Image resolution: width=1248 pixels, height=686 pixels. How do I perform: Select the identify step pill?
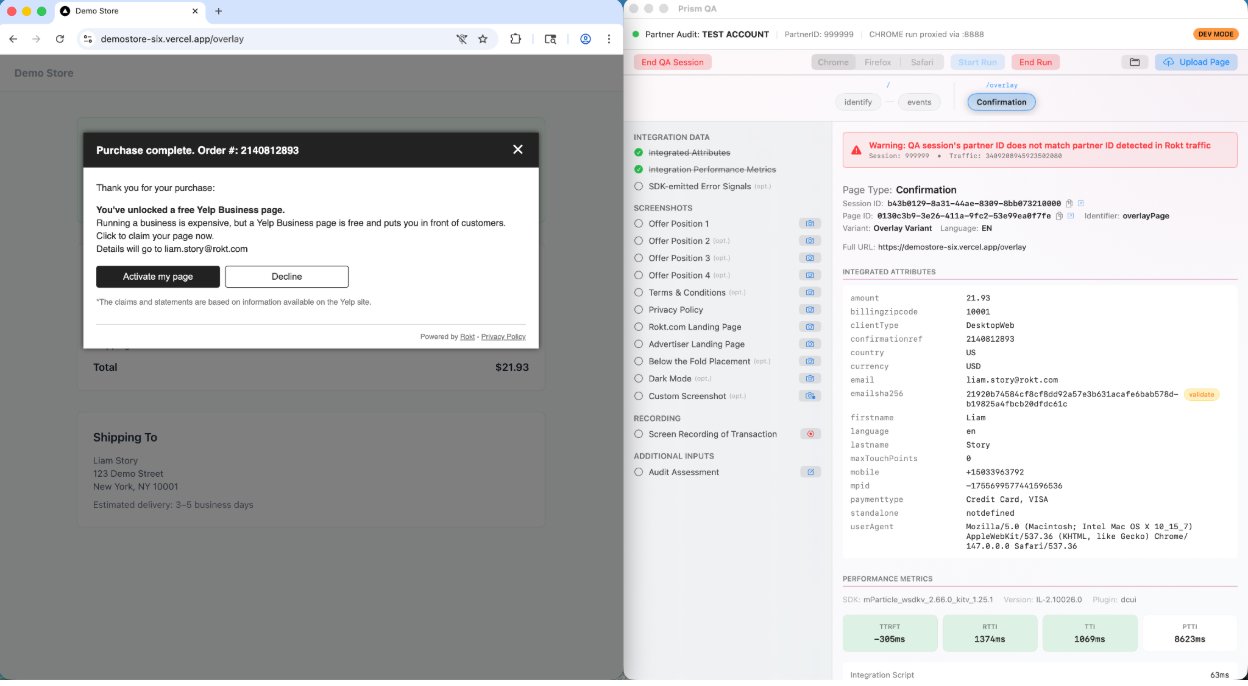tap(858, 102)
